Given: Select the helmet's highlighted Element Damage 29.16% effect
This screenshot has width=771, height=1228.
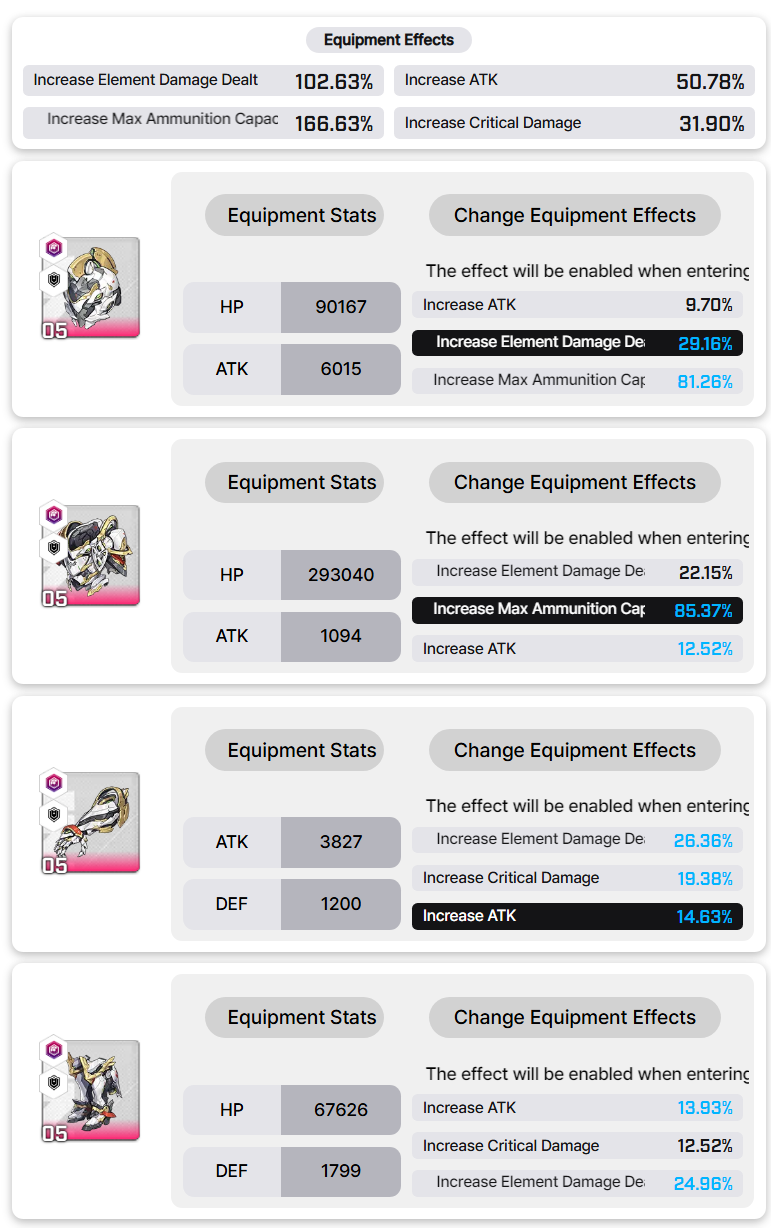Looking at the screenshot, I should pos(577,343).
